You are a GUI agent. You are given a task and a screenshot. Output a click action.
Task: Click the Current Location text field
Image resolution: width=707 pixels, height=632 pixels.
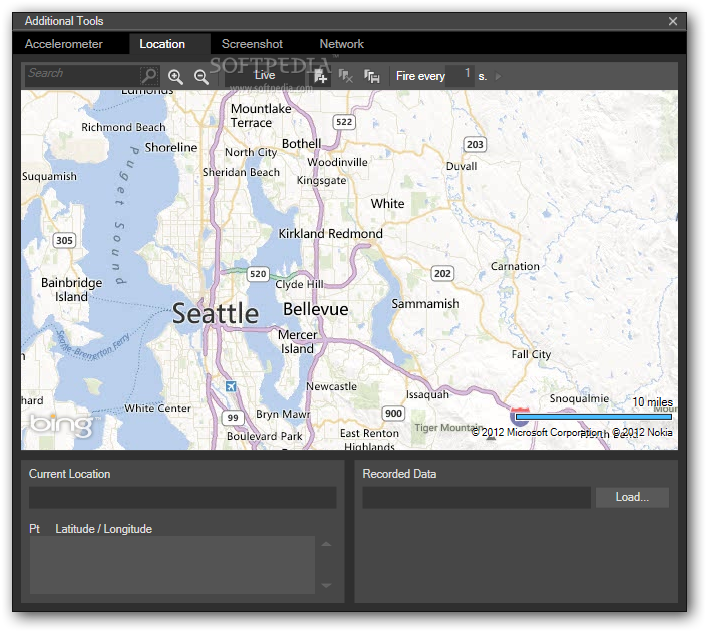[183, 498]
